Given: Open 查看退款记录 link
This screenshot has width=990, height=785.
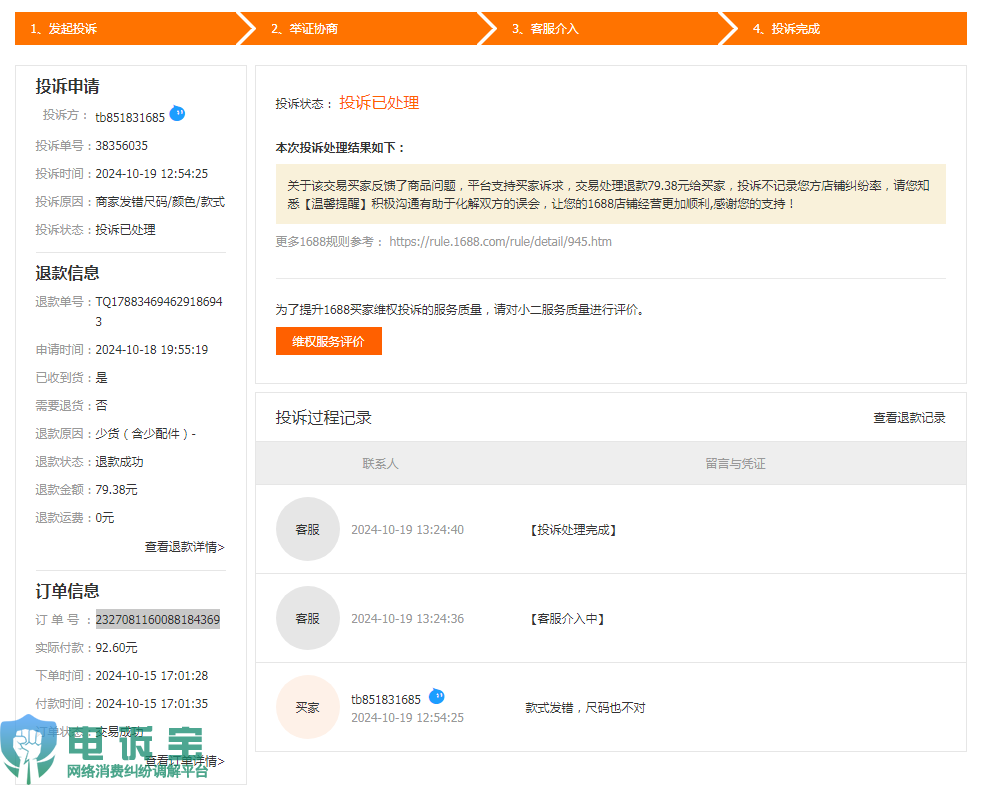Looking at the screenshot, I should tap(909, 417).
